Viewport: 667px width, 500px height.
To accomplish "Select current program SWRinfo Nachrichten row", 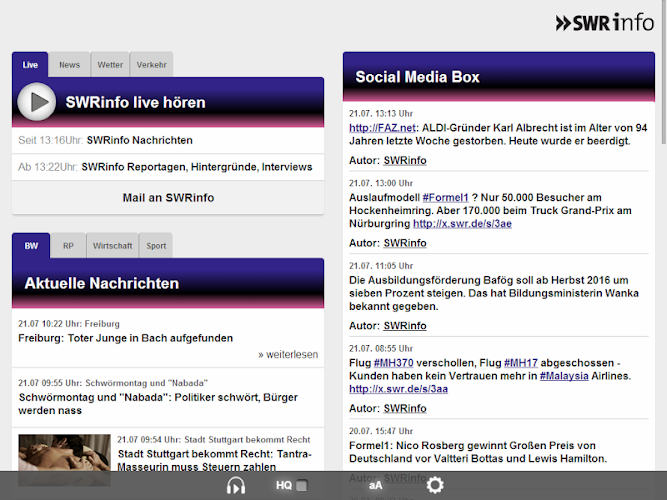I will coord(168,140).
